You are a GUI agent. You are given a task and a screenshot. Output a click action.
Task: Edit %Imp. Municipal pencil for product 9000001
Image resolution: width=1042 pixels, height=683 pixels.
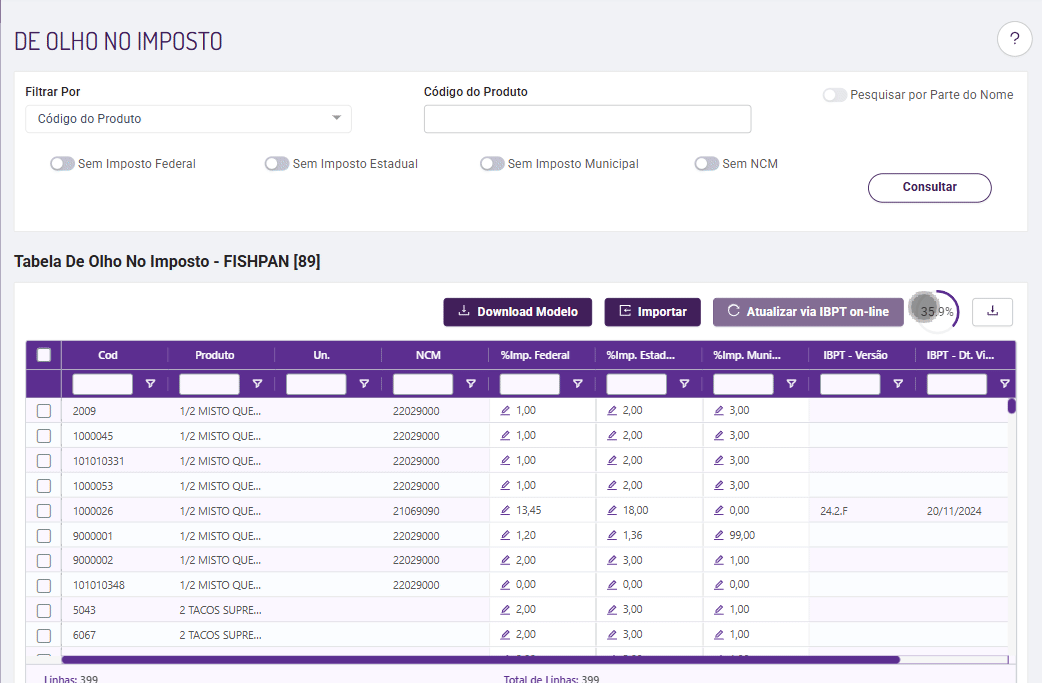pyautogui.click(x=719, y=535)
